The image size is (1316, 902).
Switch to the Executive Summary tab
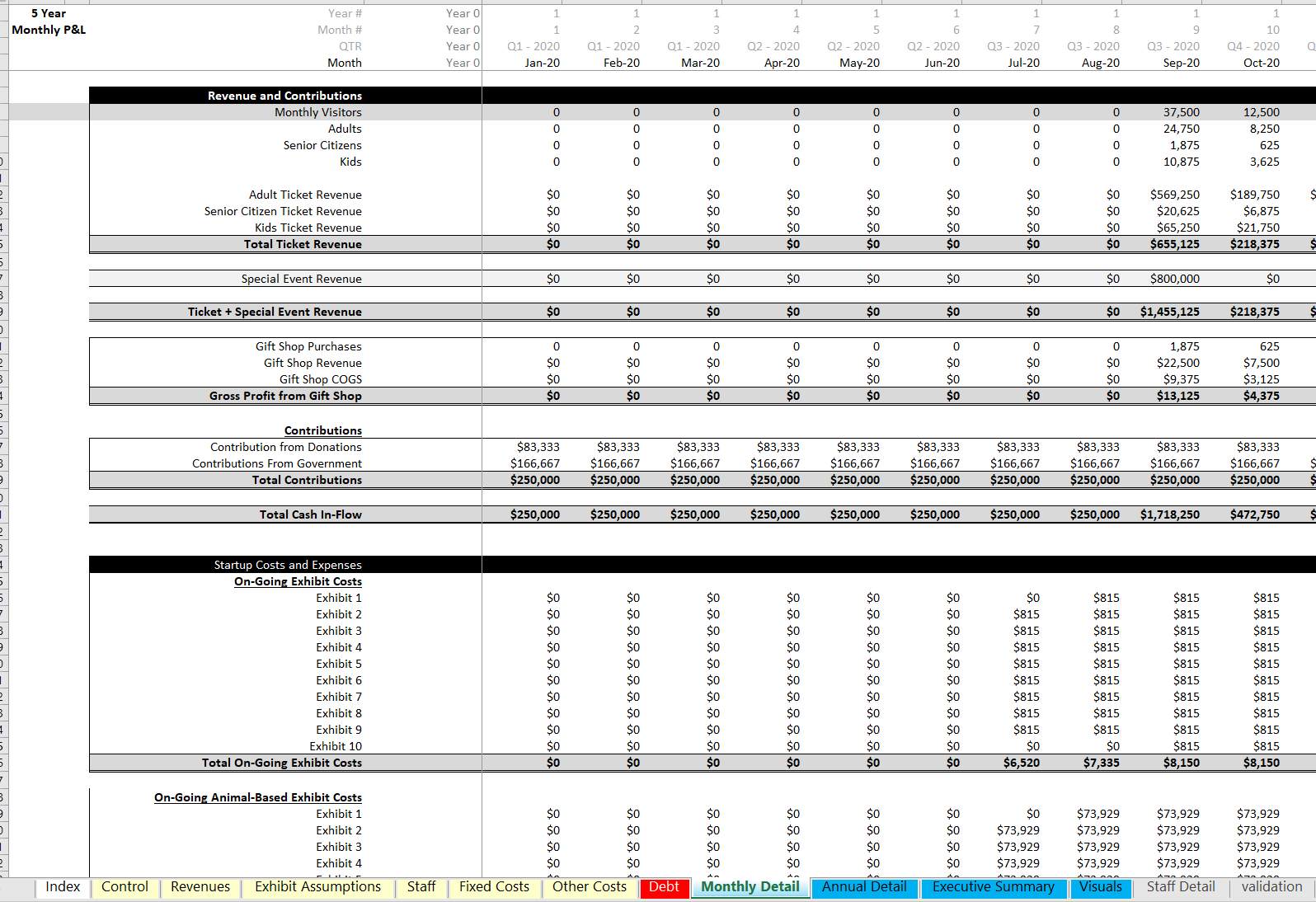pos(994,887)
